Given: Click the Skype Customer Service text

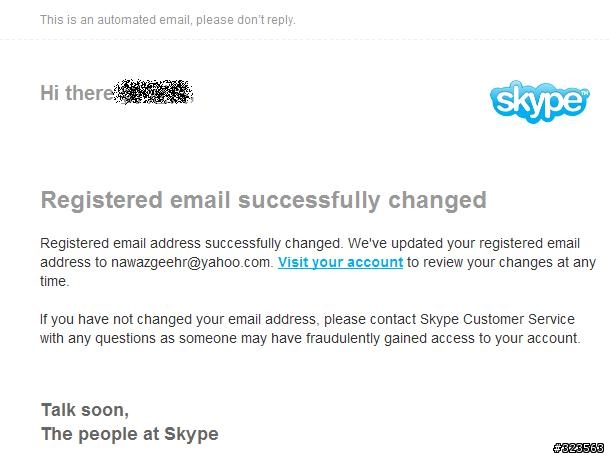Looking at the screenshot, I should (497, 319).
